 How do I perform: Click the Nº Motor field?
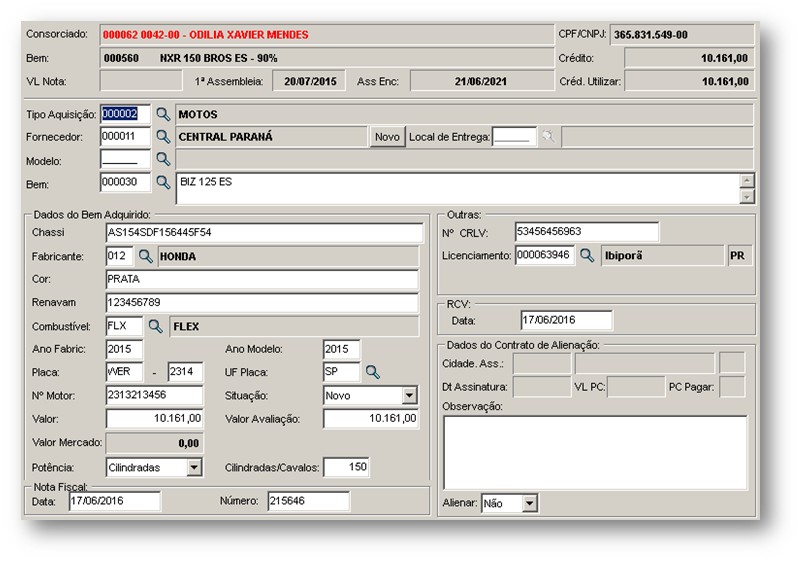click(x=154, y=395)
